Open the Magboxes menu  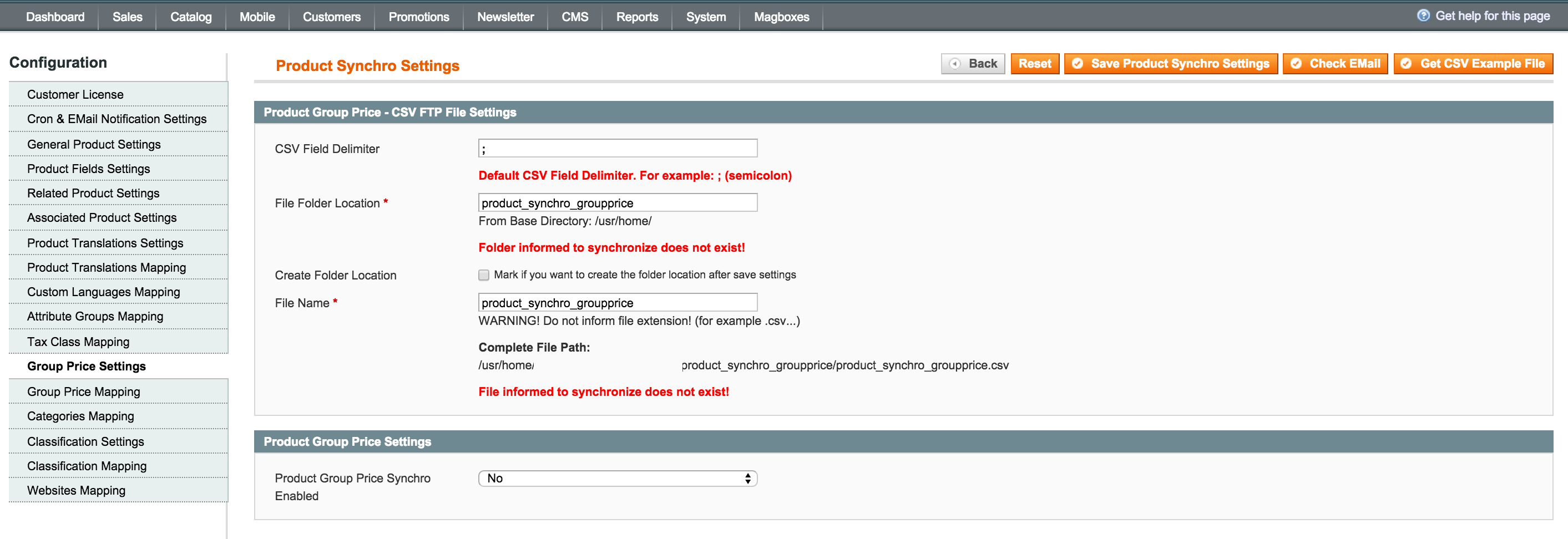point(781,17)
